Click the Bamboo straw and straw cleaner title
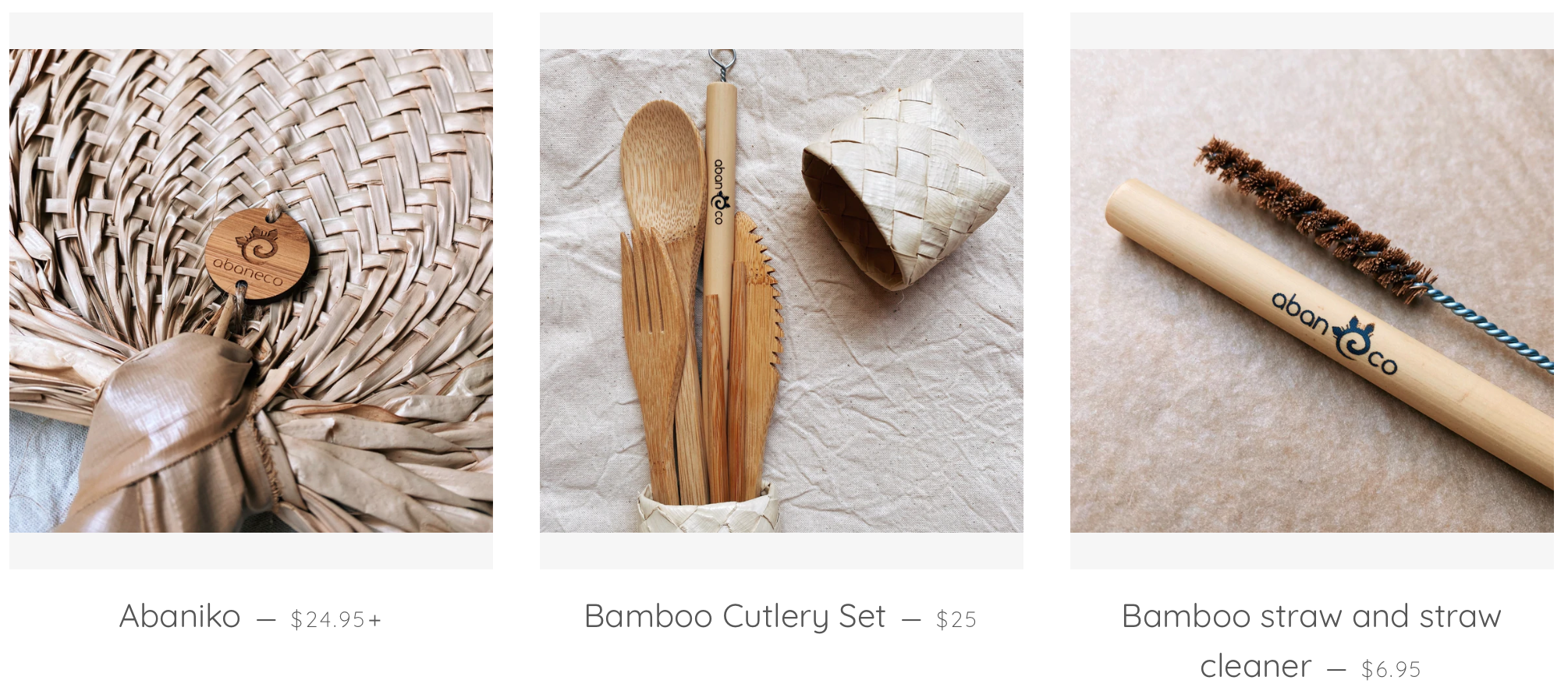1568x691 pixels. [1312, 641]
